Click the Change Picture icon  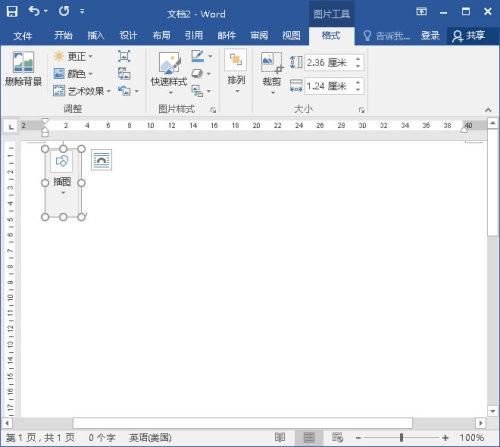click(x=124, y=73)
